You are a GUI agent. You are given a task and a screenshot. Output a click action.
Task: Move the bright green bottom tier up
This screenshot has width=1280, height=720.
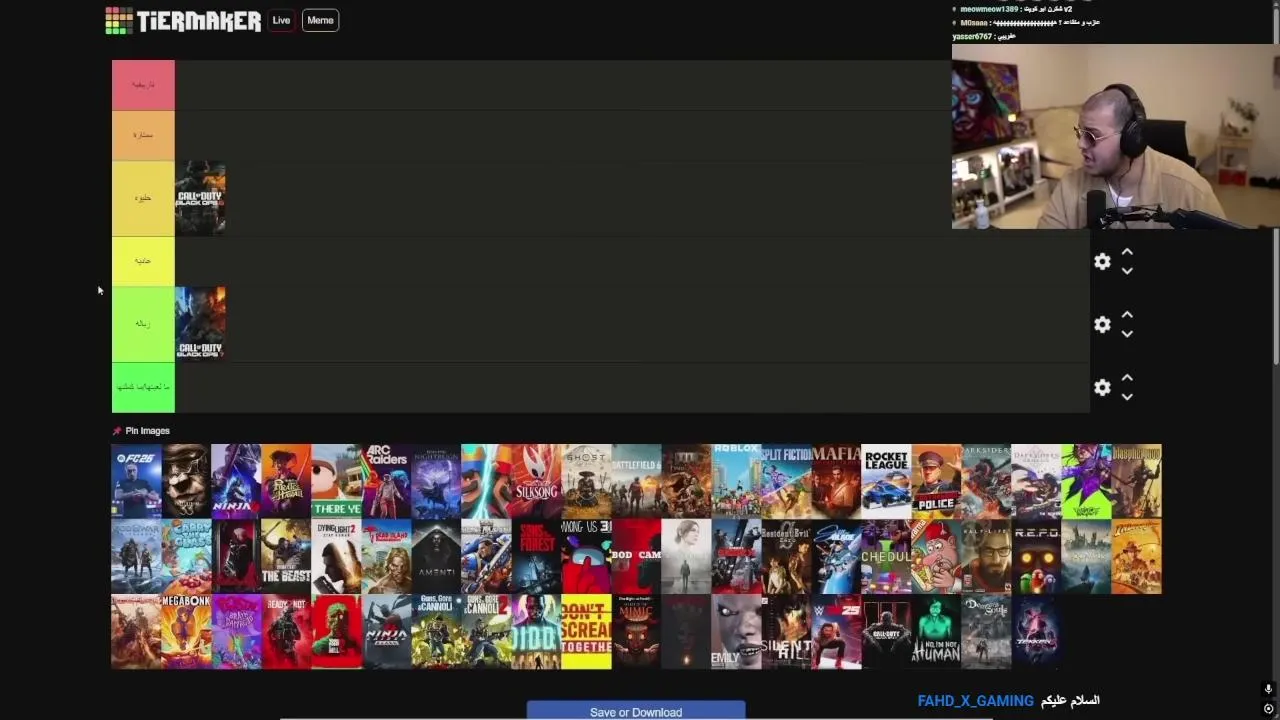click(1127, 378)
